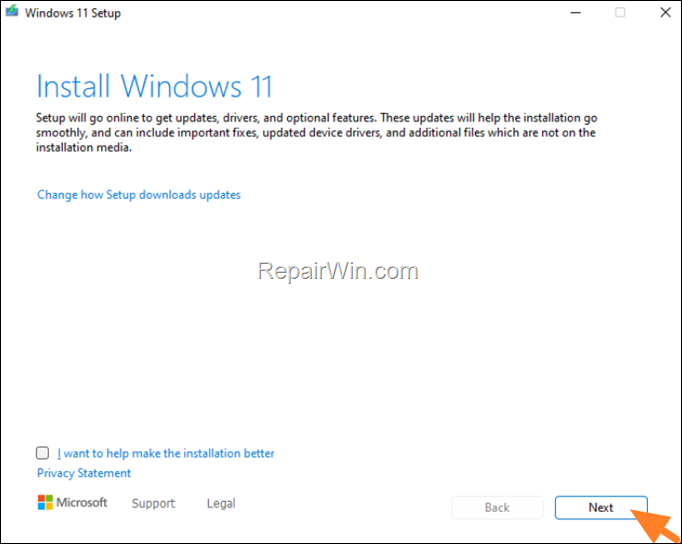Click the I want to help make the installation better label
Screen dimensions: 682x544
click(166, 454)
